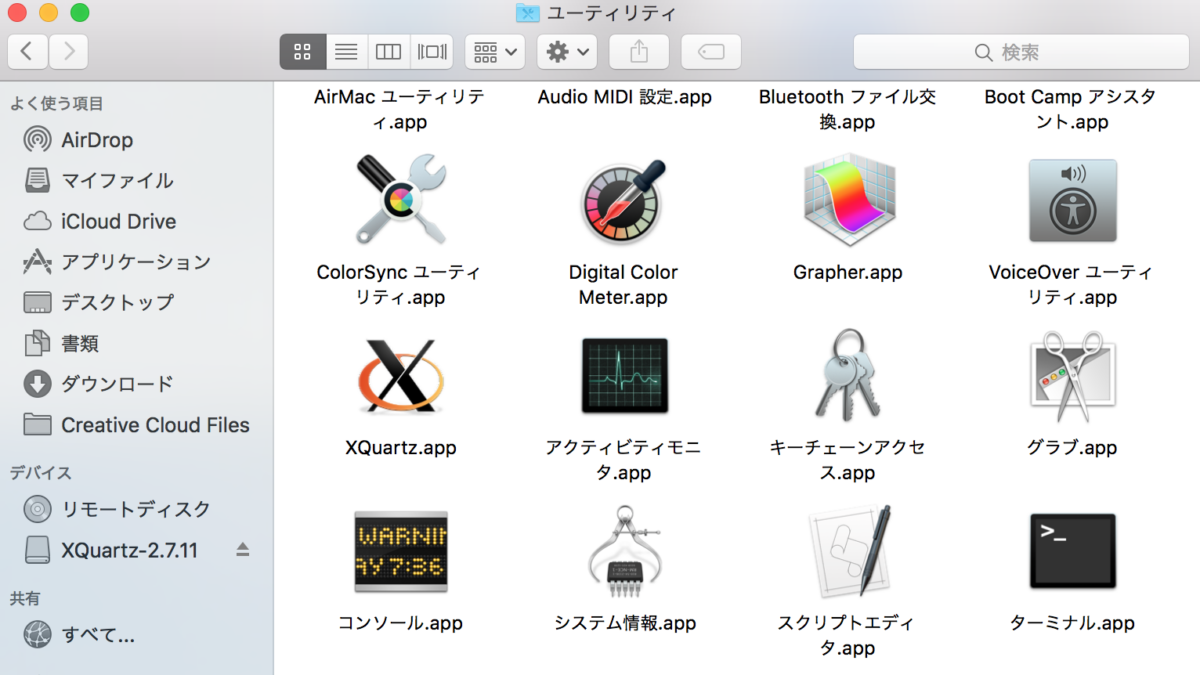Screen dimensions: 1200x675
Task: Switch to list view
Action: (x=346, y=51)
